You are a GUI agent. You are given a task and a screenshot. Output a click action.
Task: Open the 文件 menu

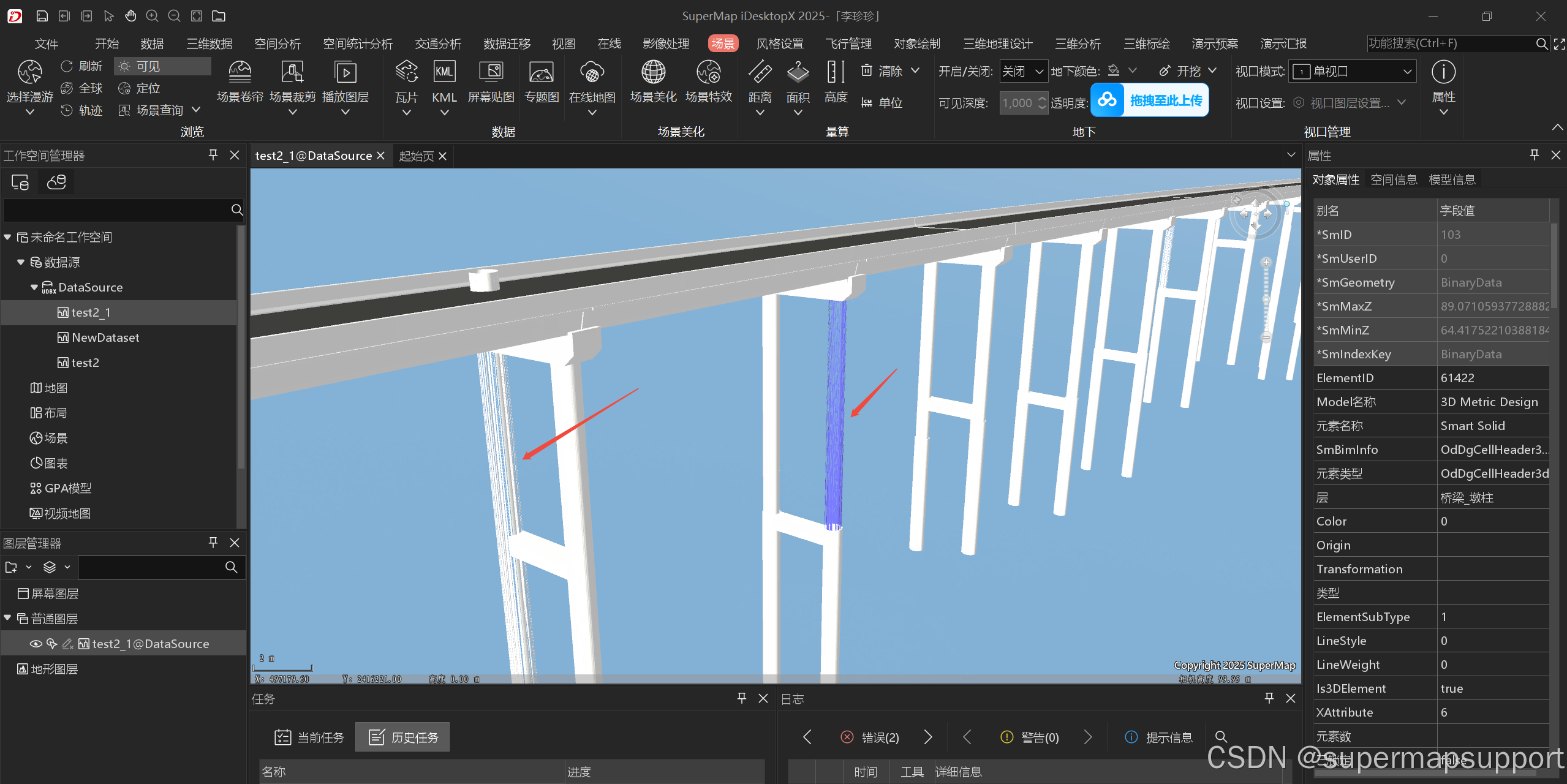coord(47,43)
